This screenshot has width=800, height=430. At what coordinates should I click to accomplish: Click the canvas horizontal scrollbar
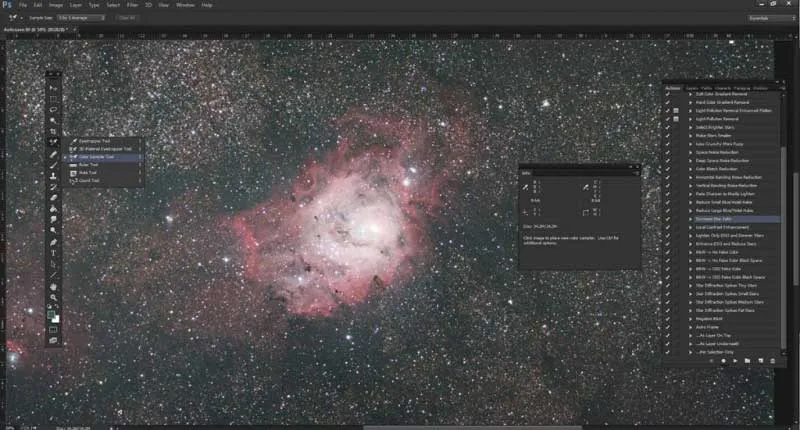click(472, 428)
